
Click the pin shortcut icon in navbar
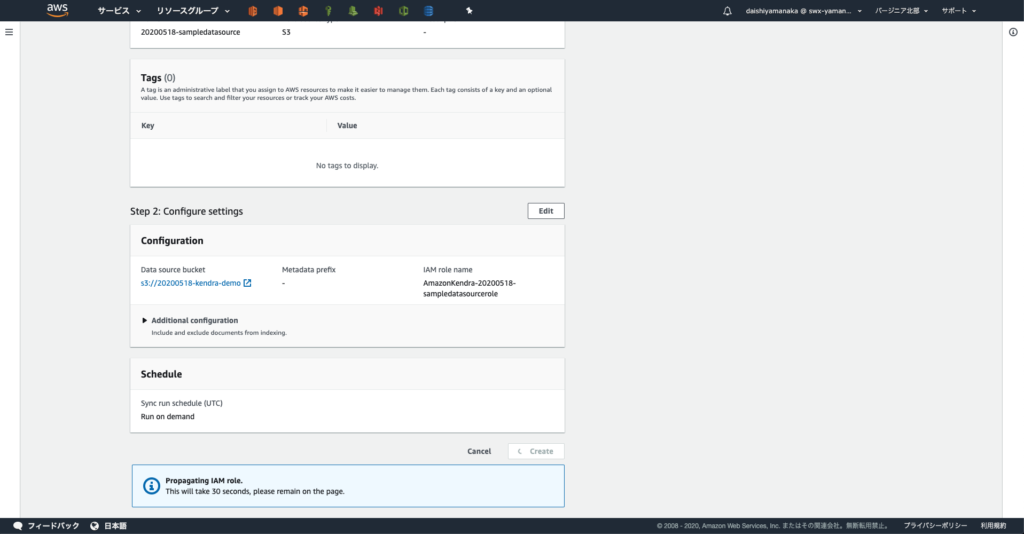coord(470,11)
